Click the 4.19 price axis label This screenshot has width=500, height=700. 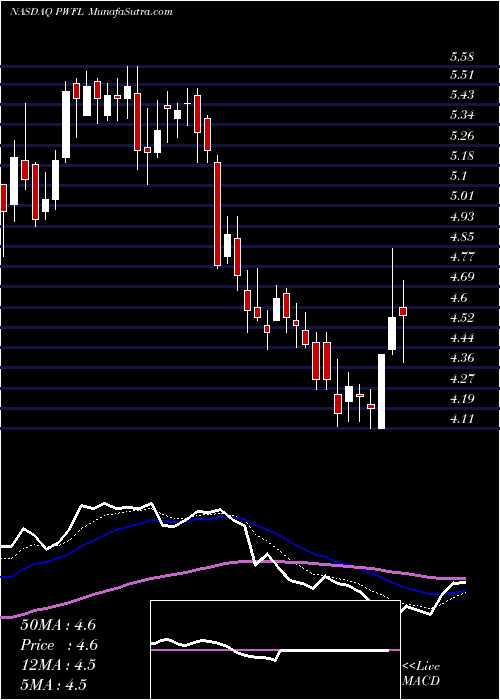pos(462,398)
